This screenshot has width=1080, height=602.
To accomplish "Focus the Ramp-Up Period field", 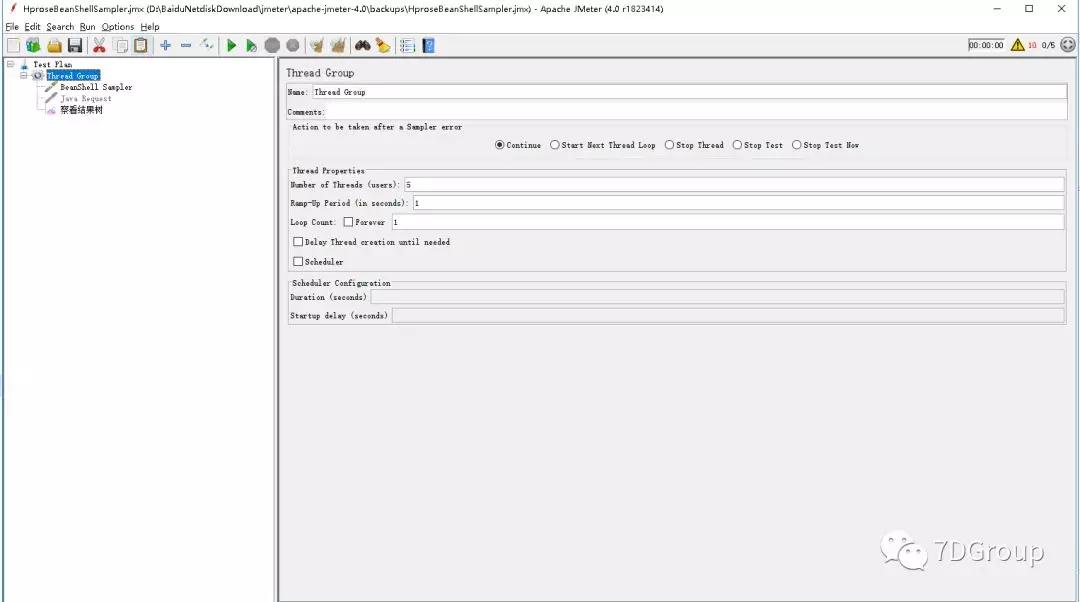I will pyautogui.click(x=738, y=203).
